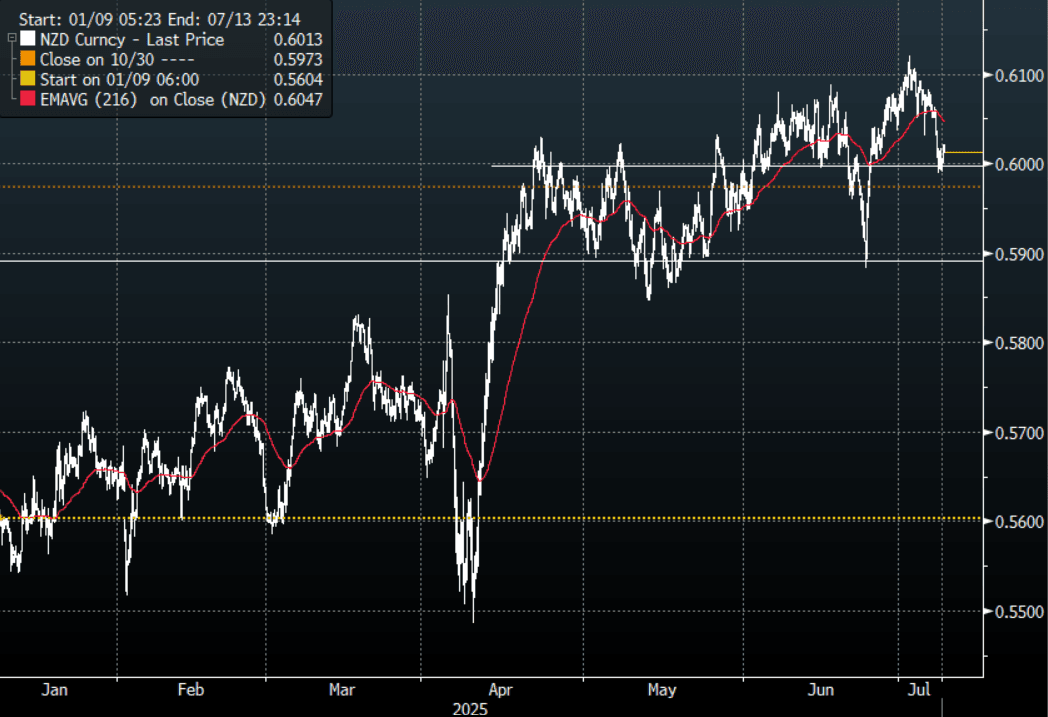
Task: Click the Mar x-axis label
Action: coord(342,689)
